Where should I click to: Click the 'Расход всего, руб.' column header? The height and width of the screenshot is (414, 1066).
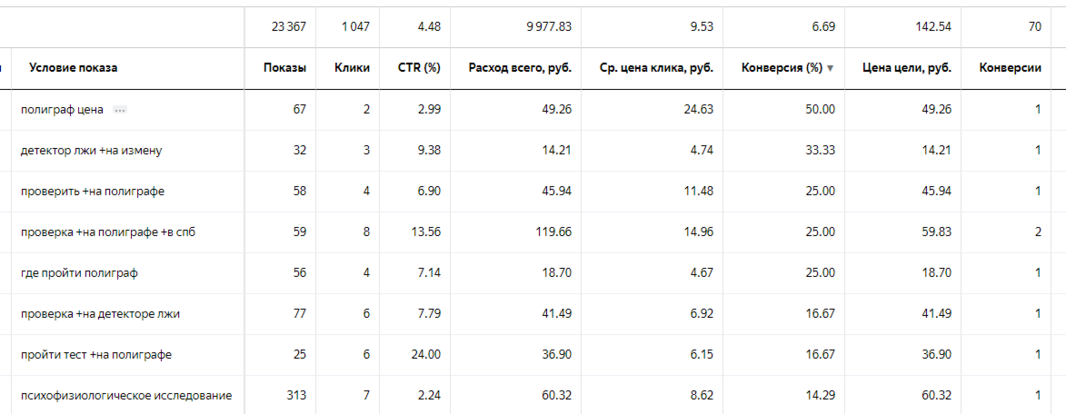click(520, 68)
